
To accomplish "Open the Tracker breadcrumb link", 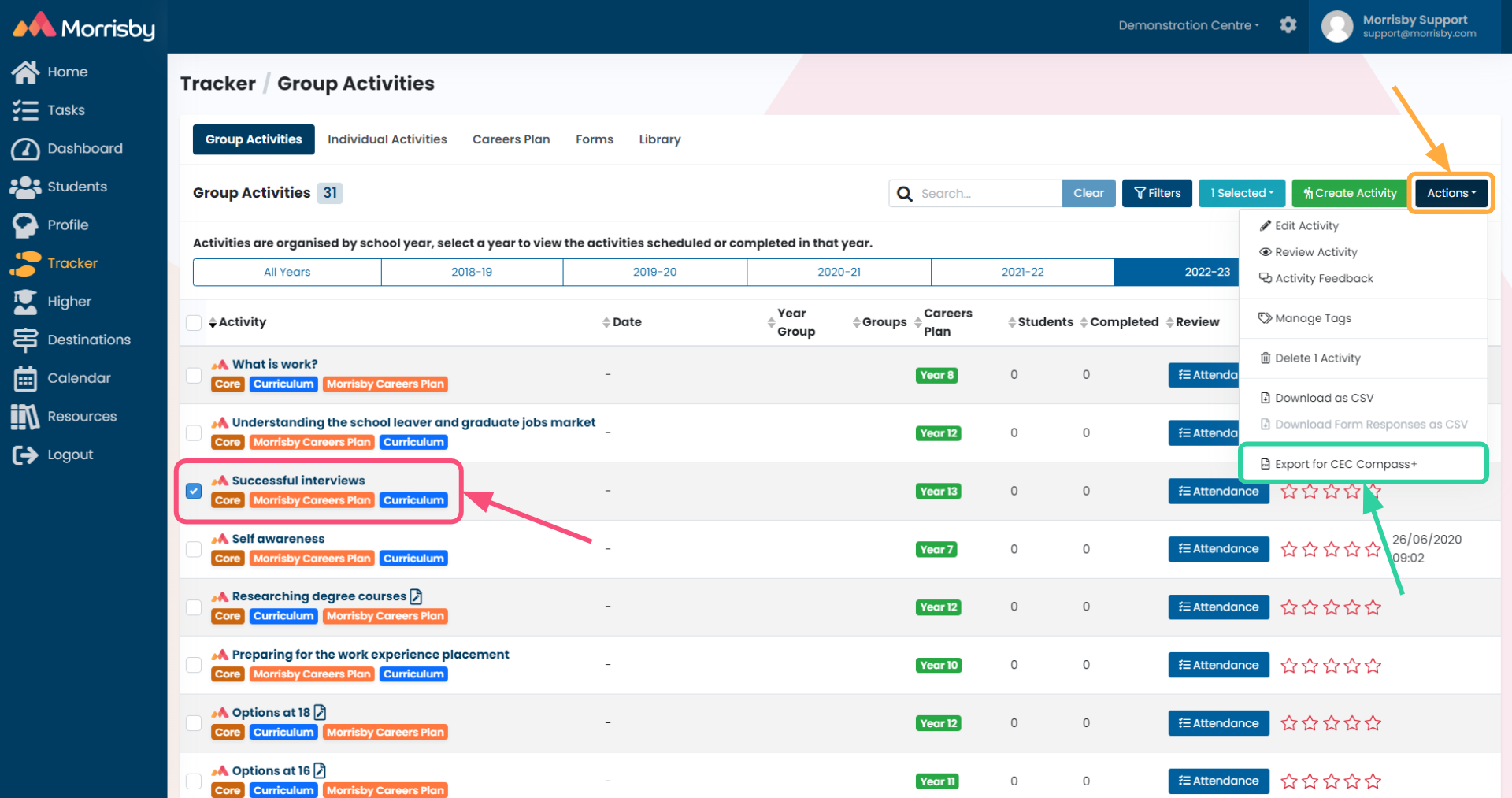I will point(218,84).
